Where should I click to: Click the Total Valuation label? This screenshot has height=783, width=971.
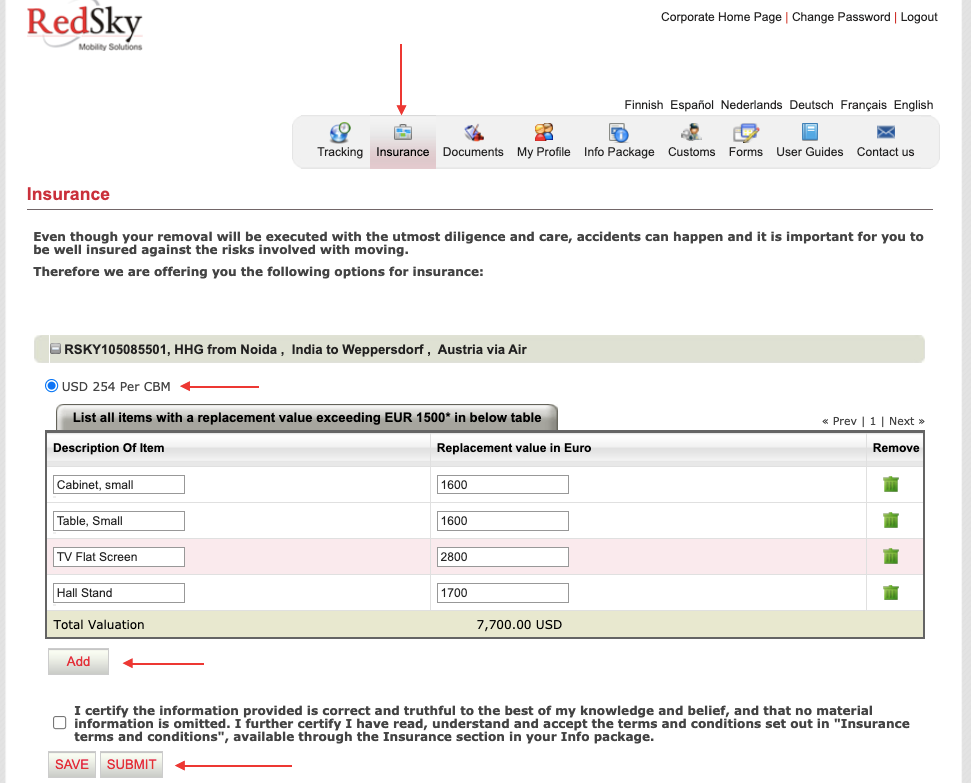99,624
